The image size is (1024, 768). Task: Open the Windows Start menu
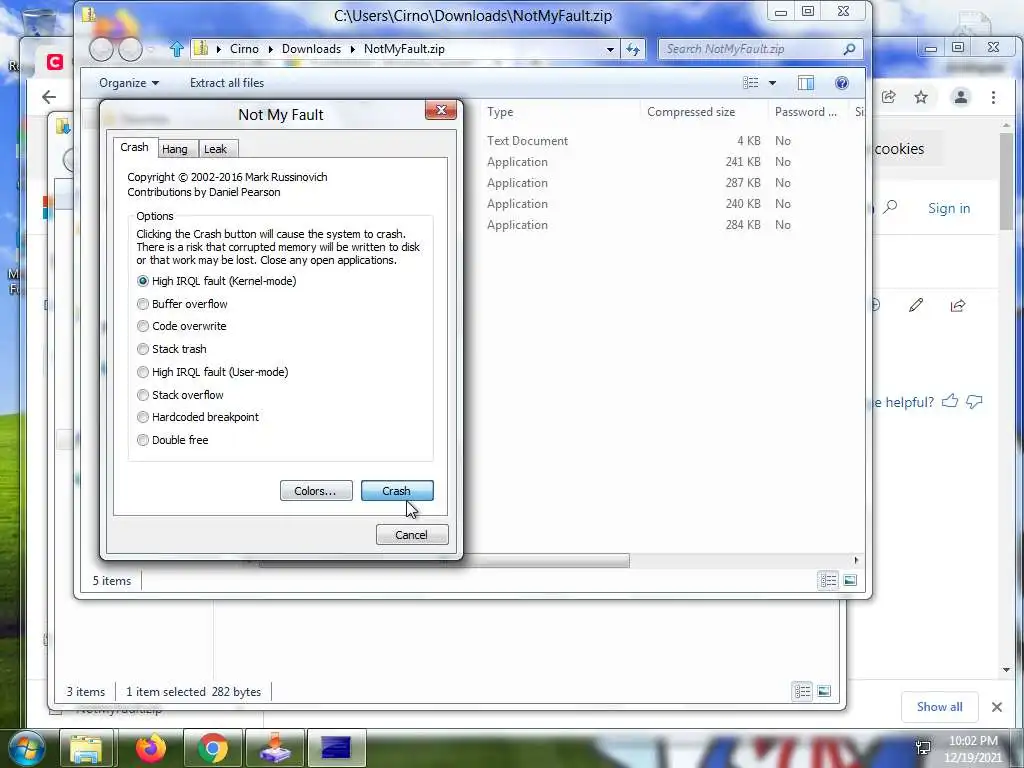pyautogui.click(x=27, y=748)
